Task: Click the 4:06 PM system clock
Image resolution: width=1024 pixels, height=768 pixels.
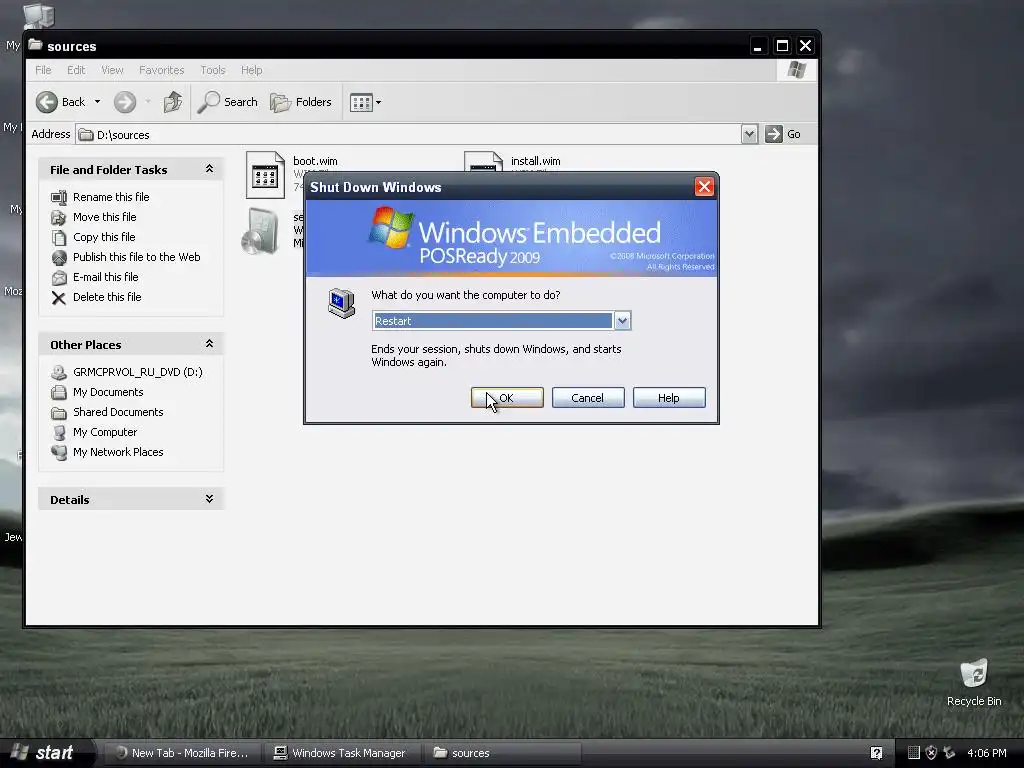Action: [x=987, y=753]
